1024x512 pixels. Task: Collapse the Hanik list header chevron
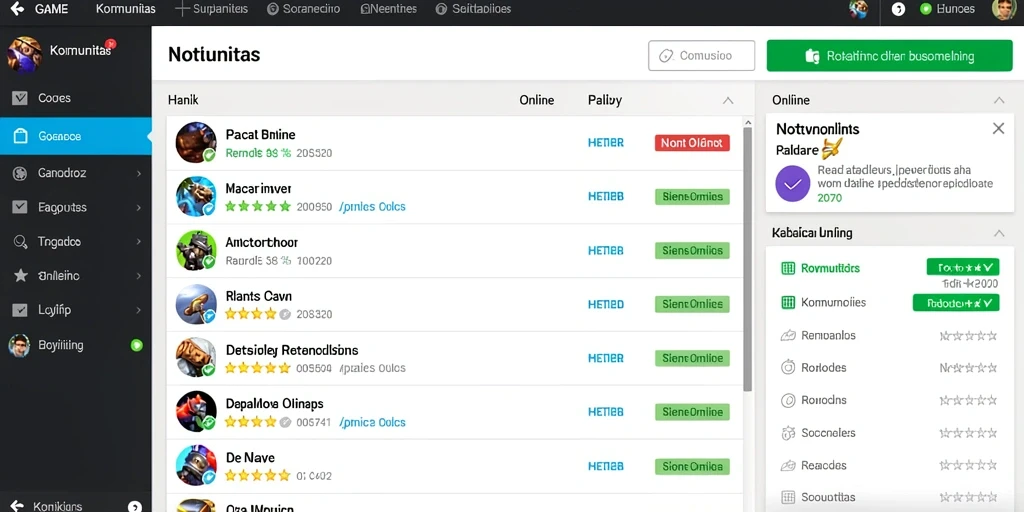pos(728,101)
